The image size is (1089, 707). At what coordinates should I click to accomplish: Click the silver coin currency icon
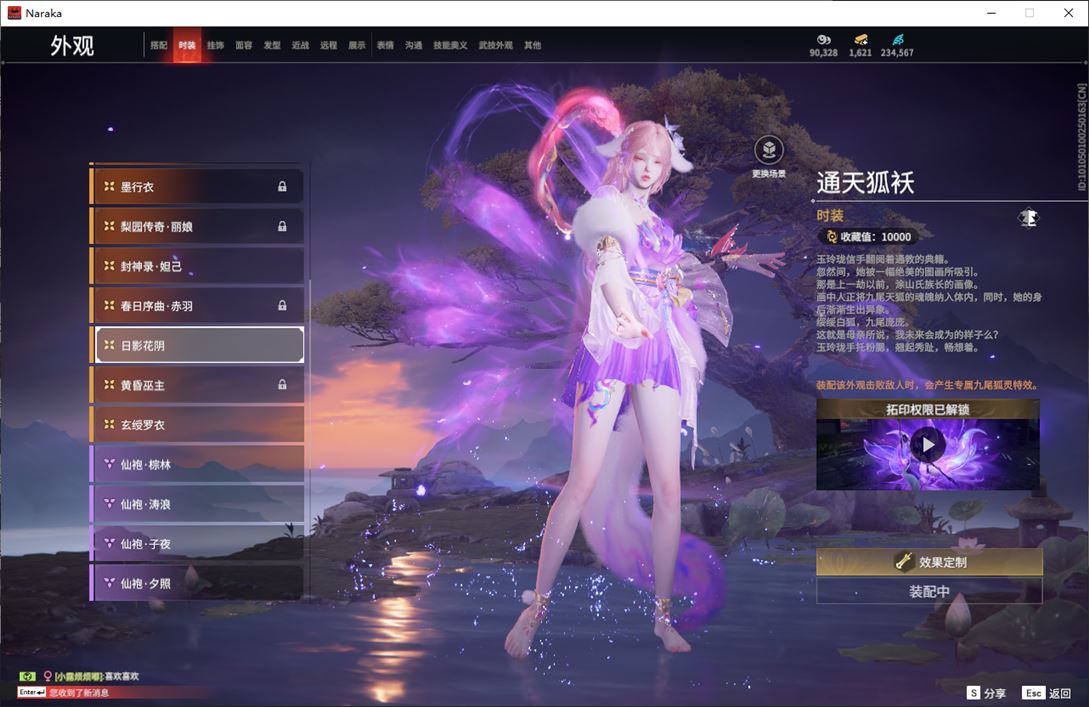(x=824, y=40)
